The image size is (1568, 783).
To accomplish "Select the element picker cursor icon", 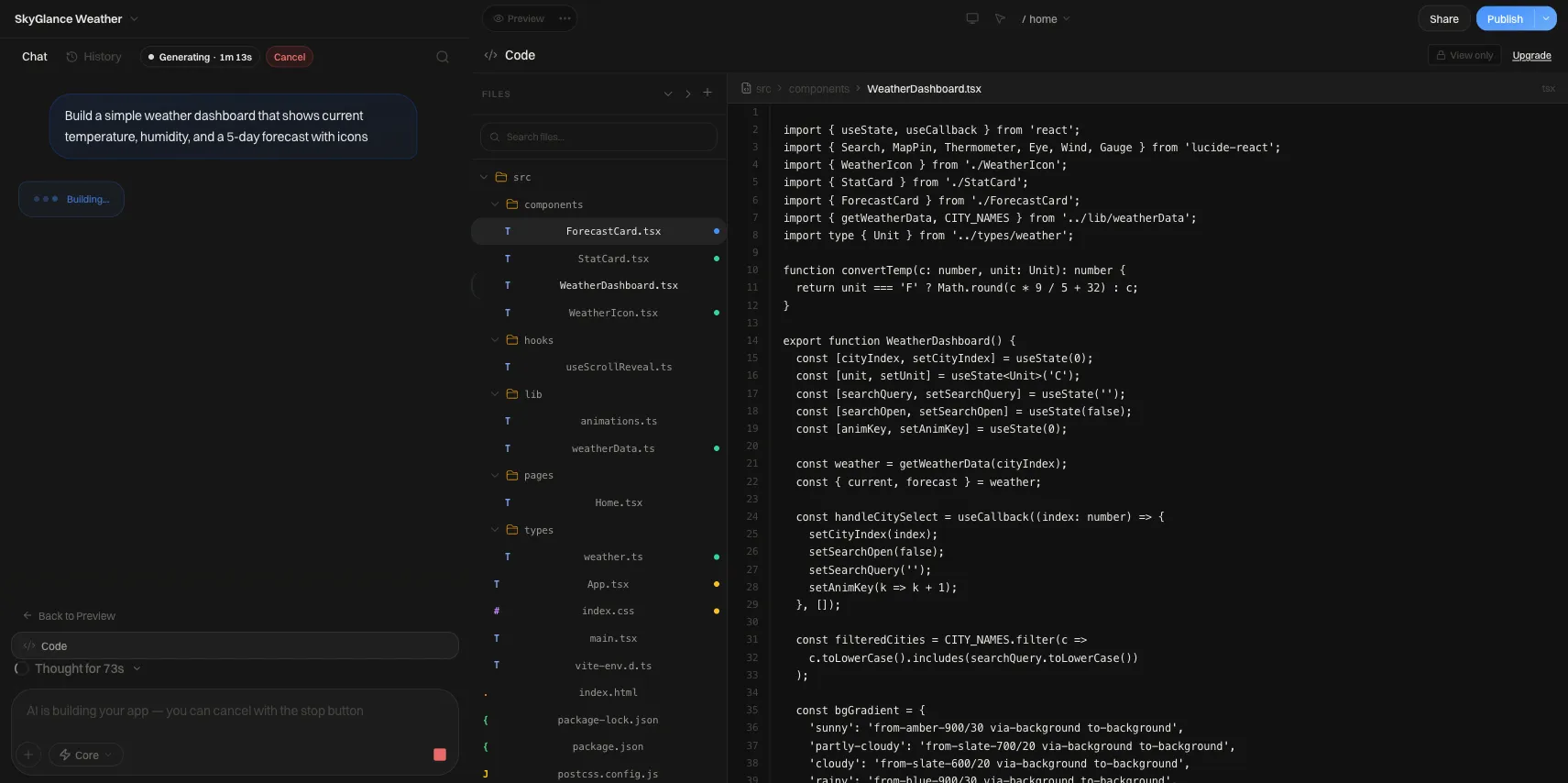I will (1000, 18).
